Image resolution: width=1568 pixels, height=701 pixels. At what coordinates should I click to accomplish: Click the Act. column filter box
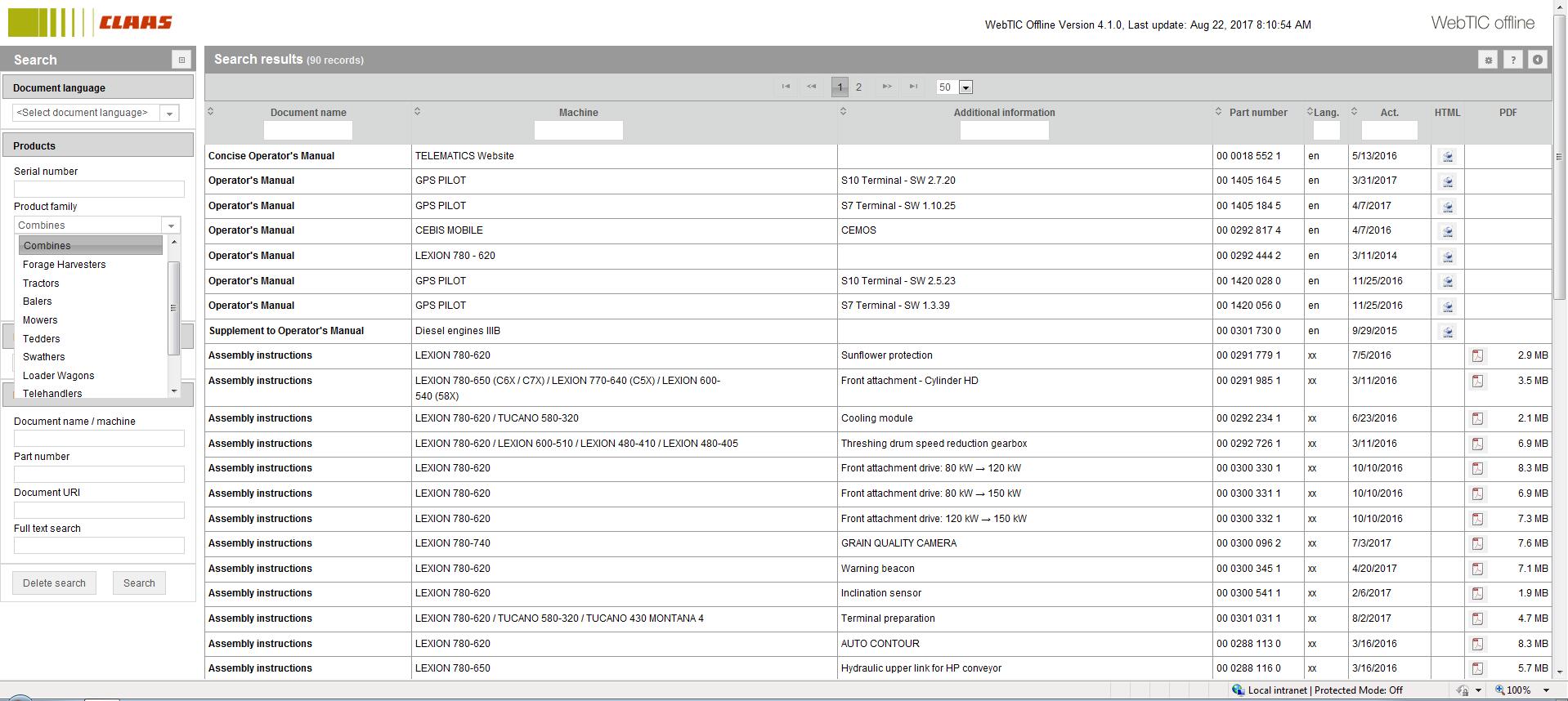pos(1389,131)
